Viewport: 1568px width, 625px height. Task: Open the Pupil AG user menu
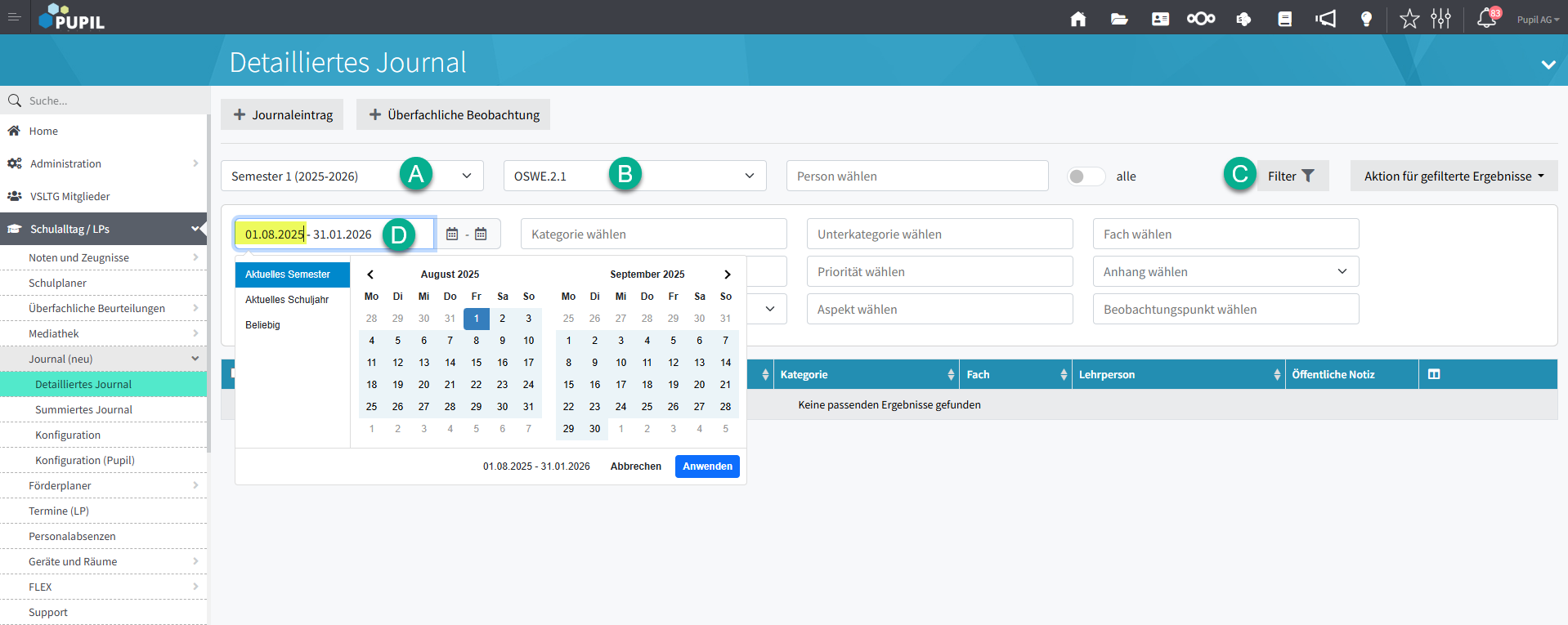click(x=1538, y=20)
